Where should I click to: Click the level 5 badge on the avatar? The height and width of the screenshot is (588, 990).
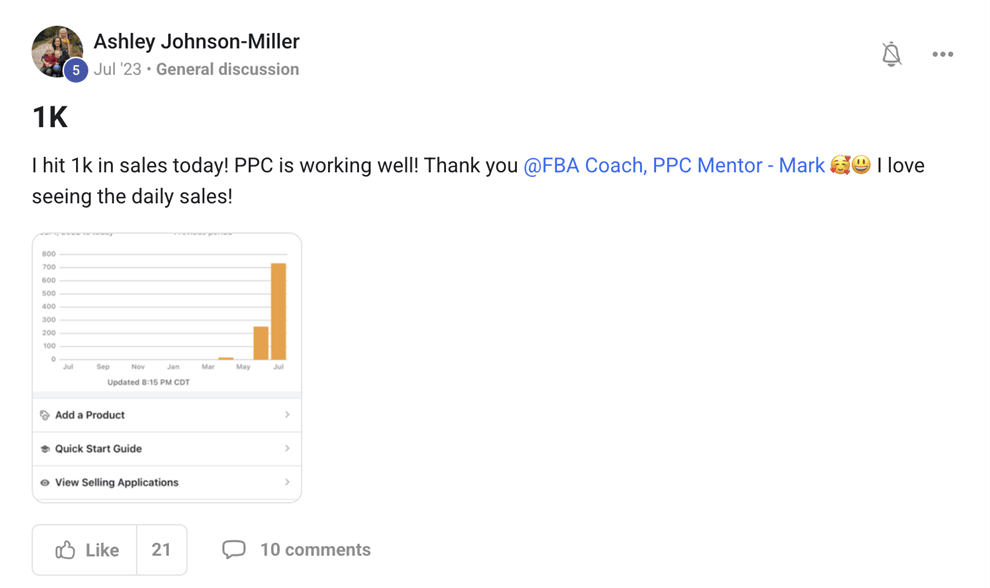(75, 70)
